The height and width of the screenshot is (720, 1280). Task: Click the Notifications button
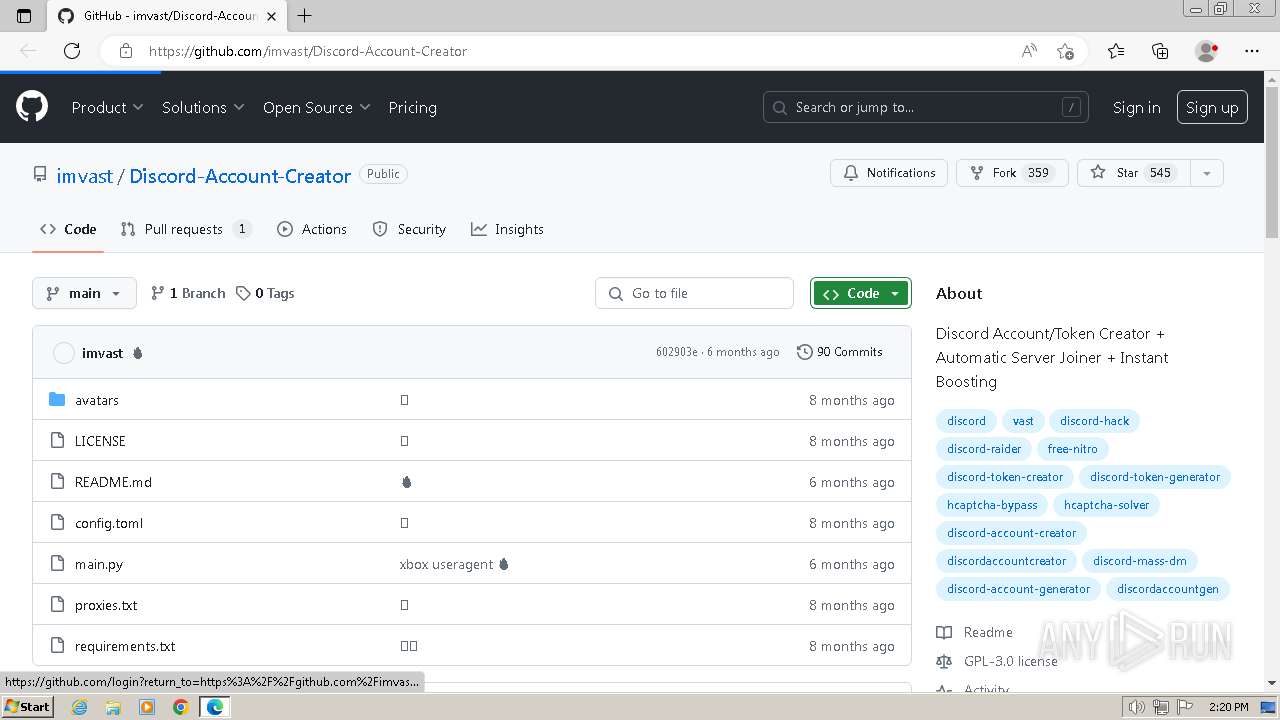click(889, 173)
